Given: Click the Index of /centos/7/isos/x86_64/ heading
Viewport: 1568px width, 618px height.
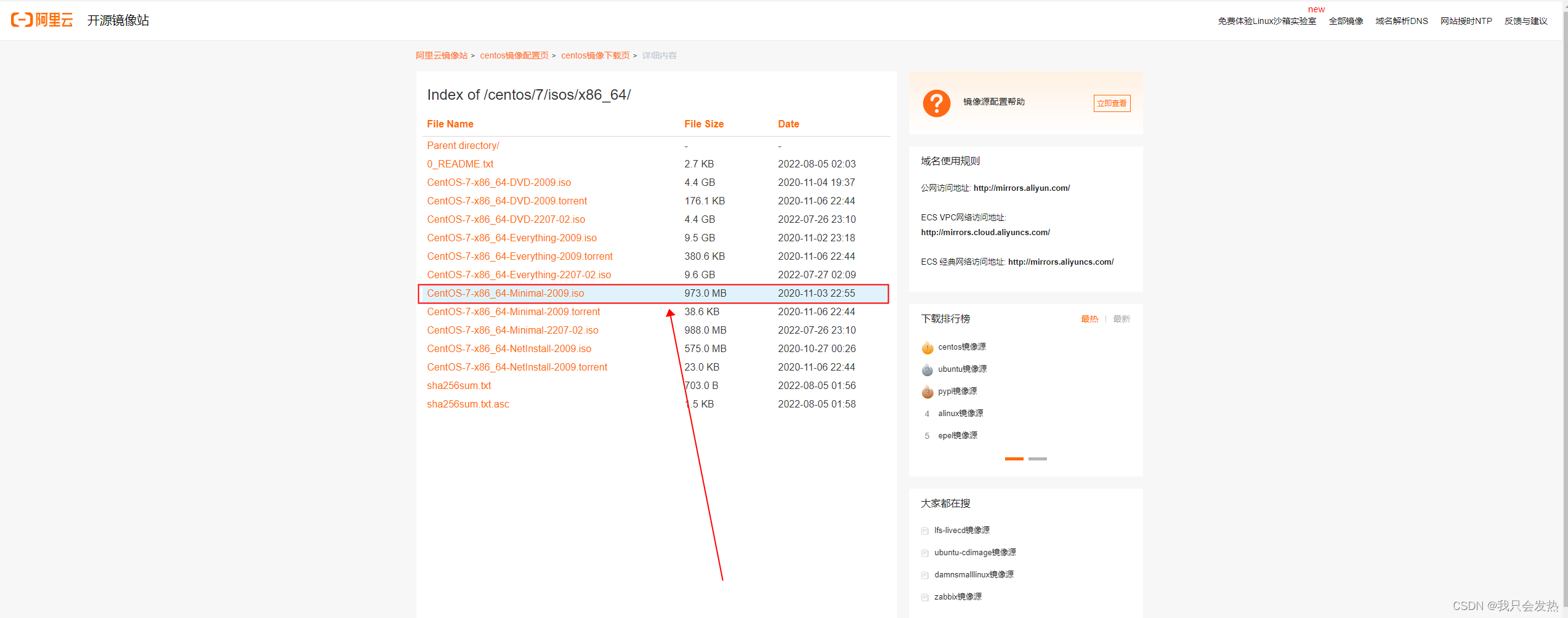Looking at the screenshot, I should click(x=528, y=95).
